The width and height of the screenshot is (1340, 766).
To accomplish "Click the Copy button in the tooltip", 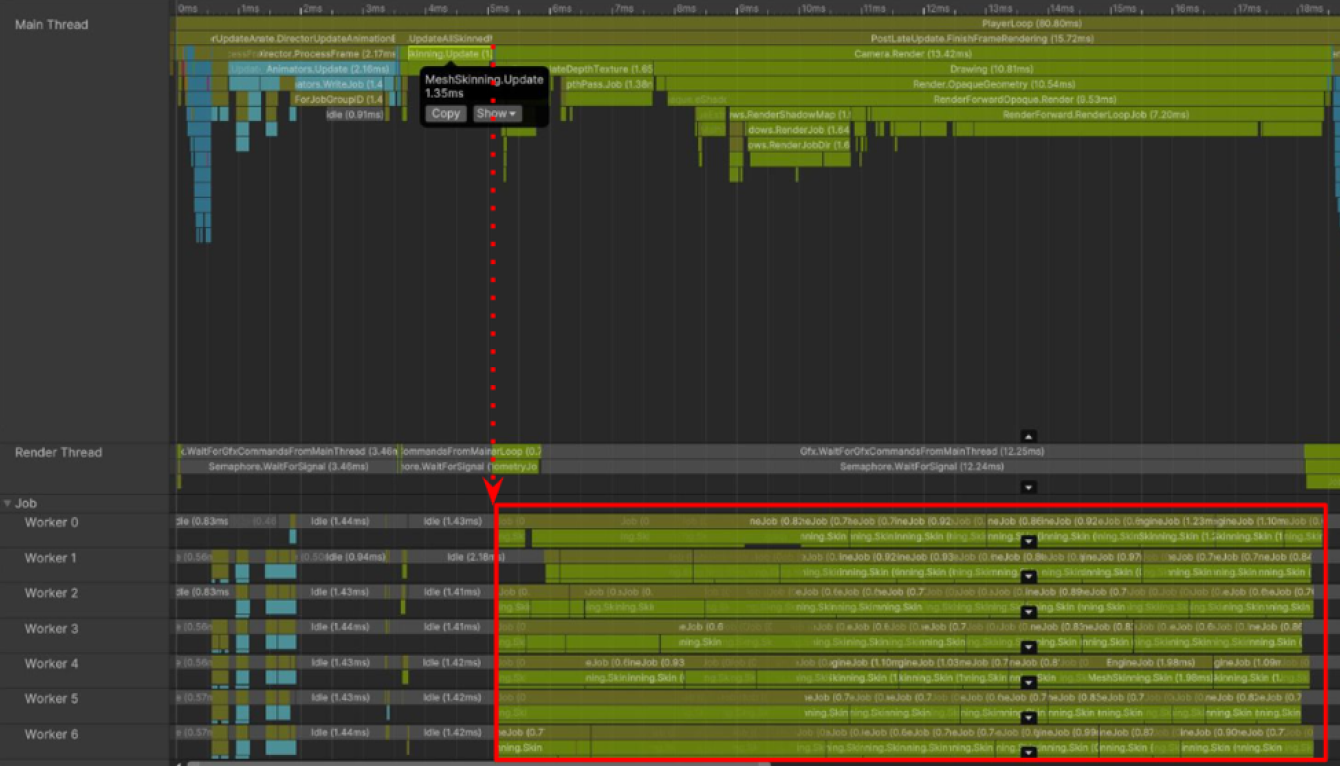I will tap(445, 114).
